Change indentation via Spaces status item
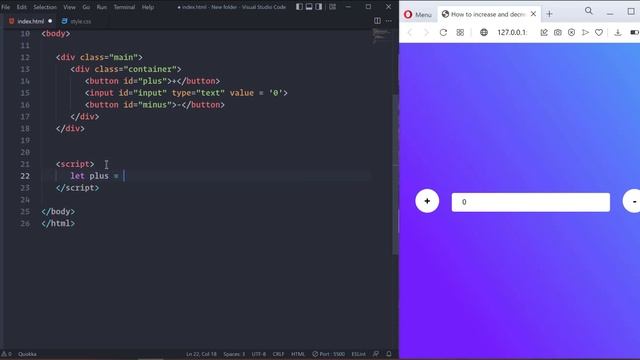Viewport: 640px width, 360px height. pos(234,354)
